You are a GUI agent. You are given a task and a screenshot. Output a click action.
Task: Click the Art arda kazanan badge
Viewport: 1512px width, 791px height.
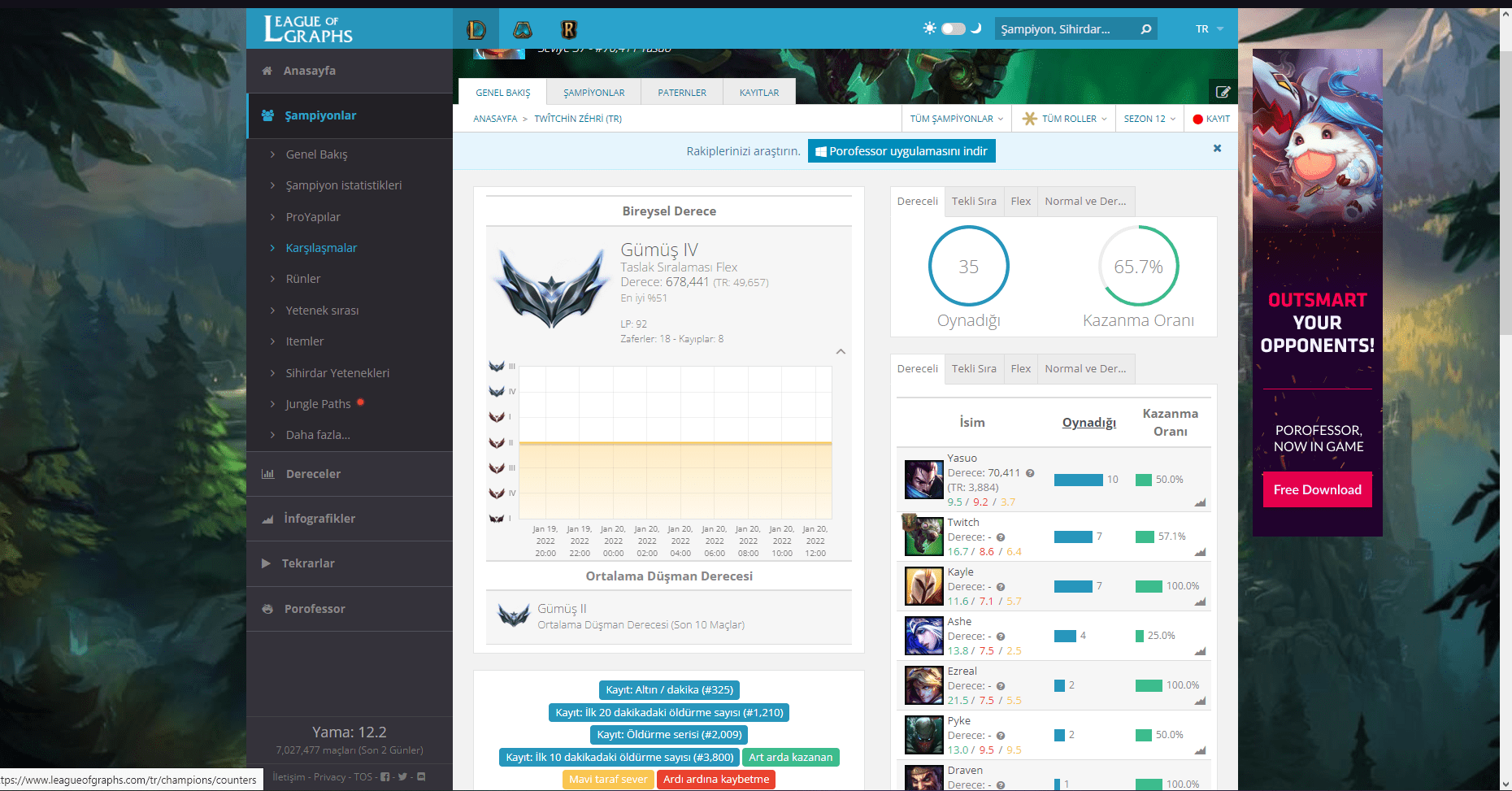click(790, 758)
